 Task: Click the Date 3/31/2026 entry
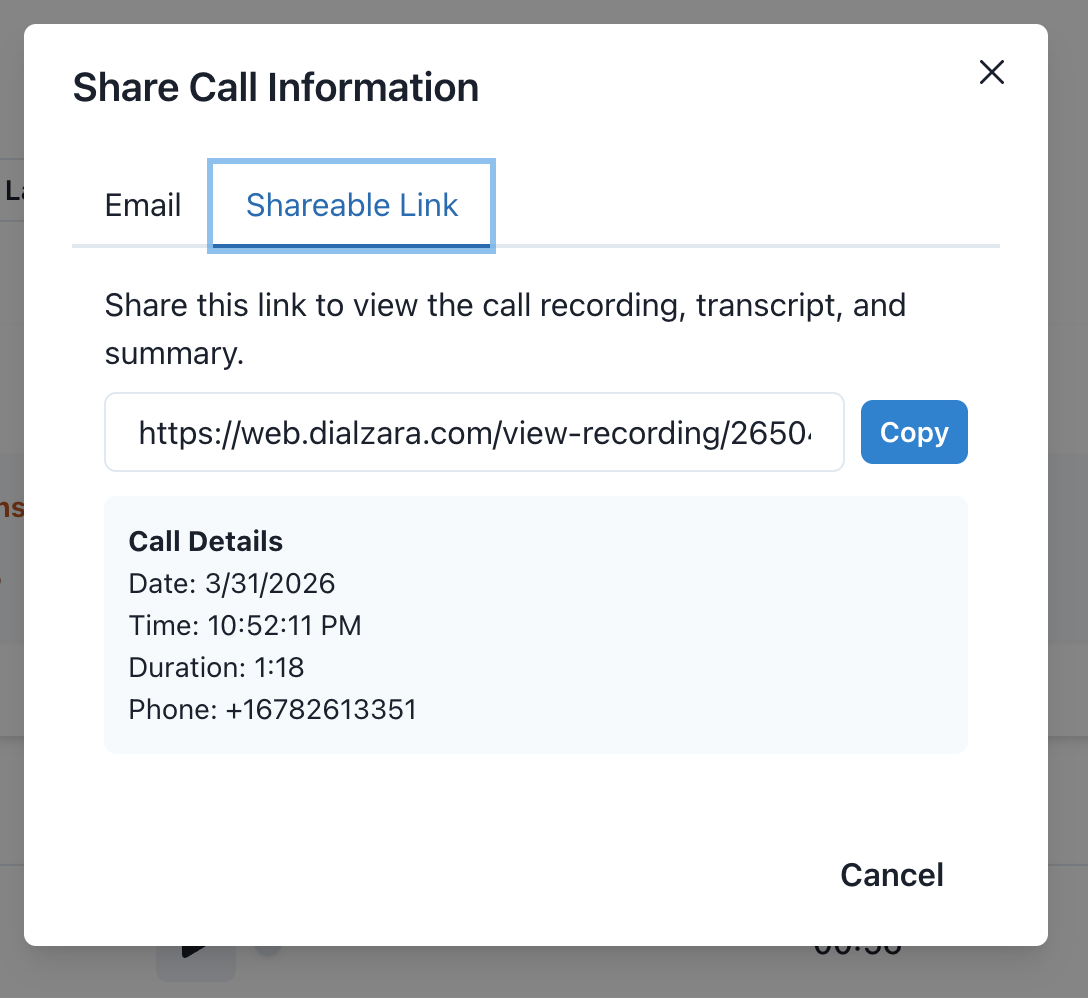tap(231, 583)
